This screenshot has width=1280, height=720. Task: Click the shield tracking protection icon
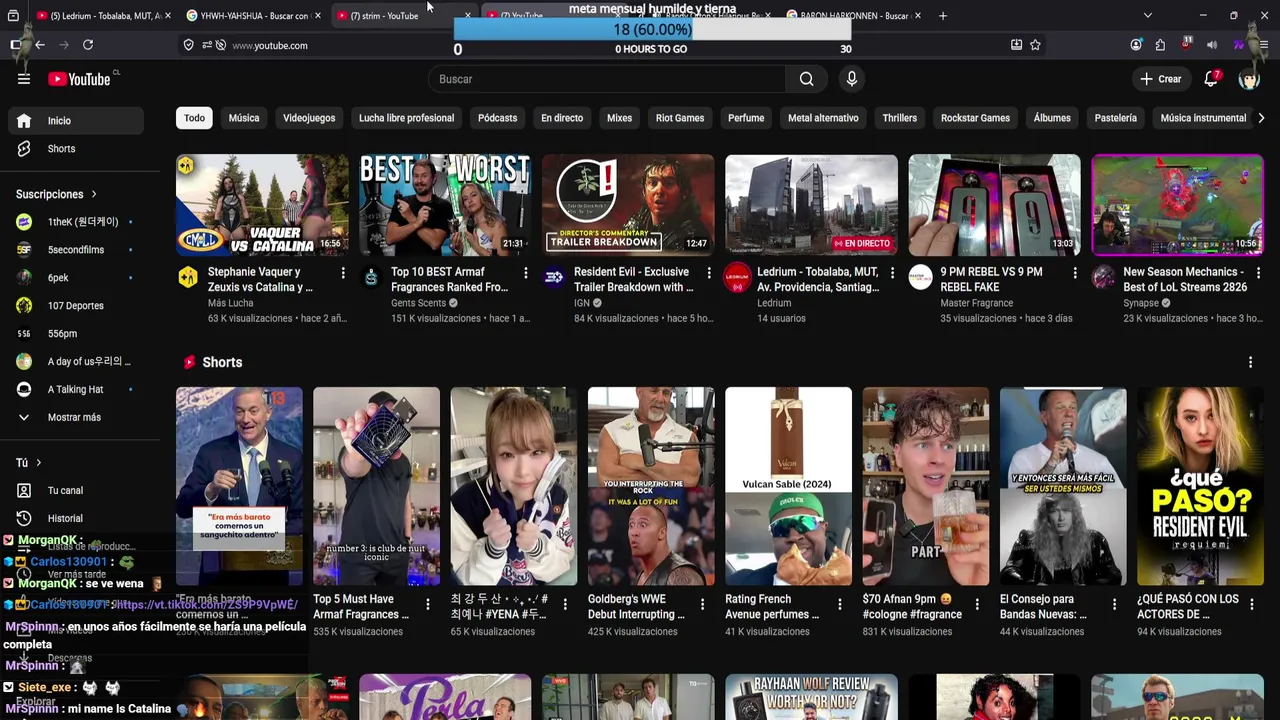click(188, 45)
